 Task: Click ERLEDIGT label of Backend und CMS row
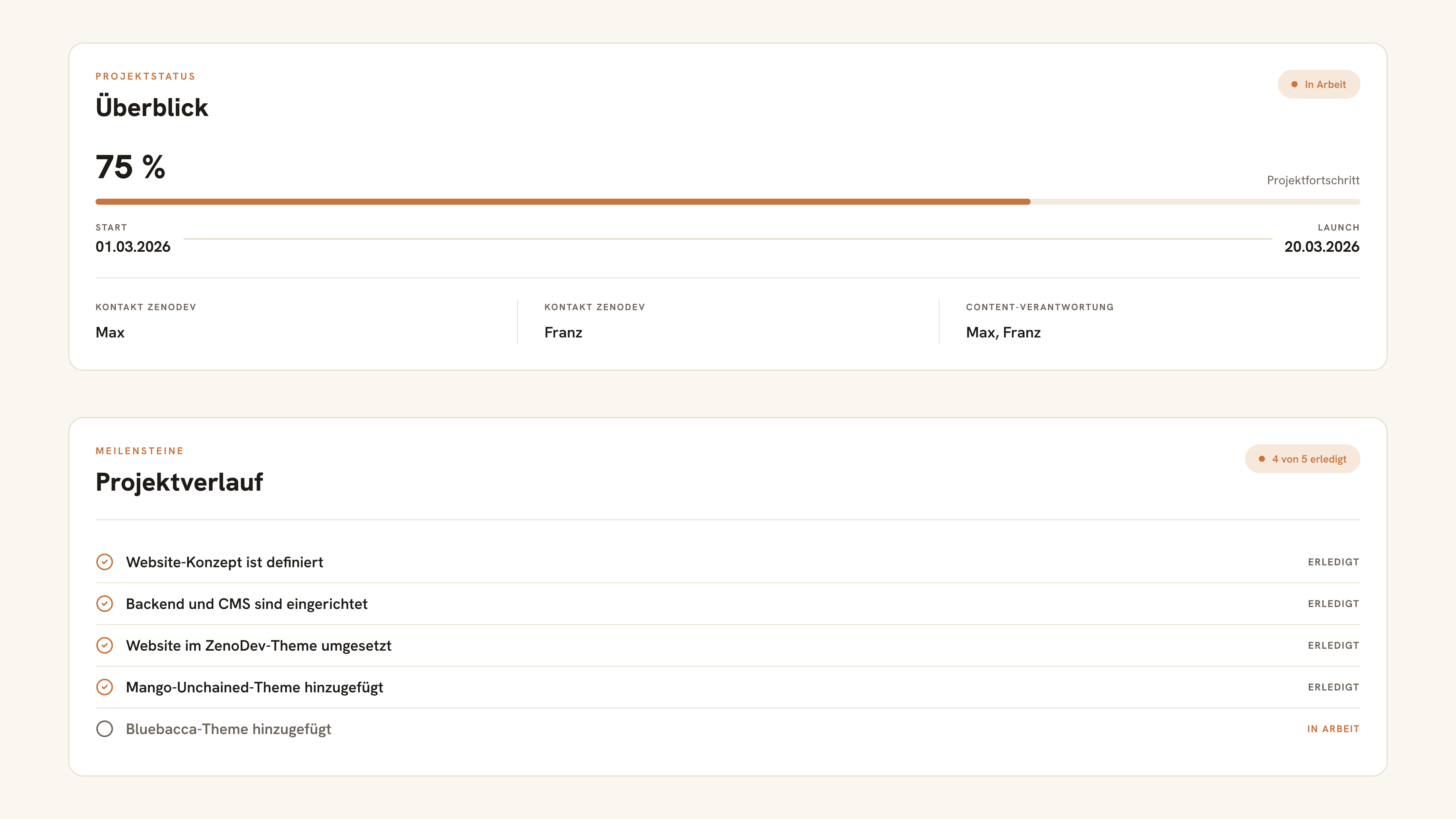[x=1333, y=604]
